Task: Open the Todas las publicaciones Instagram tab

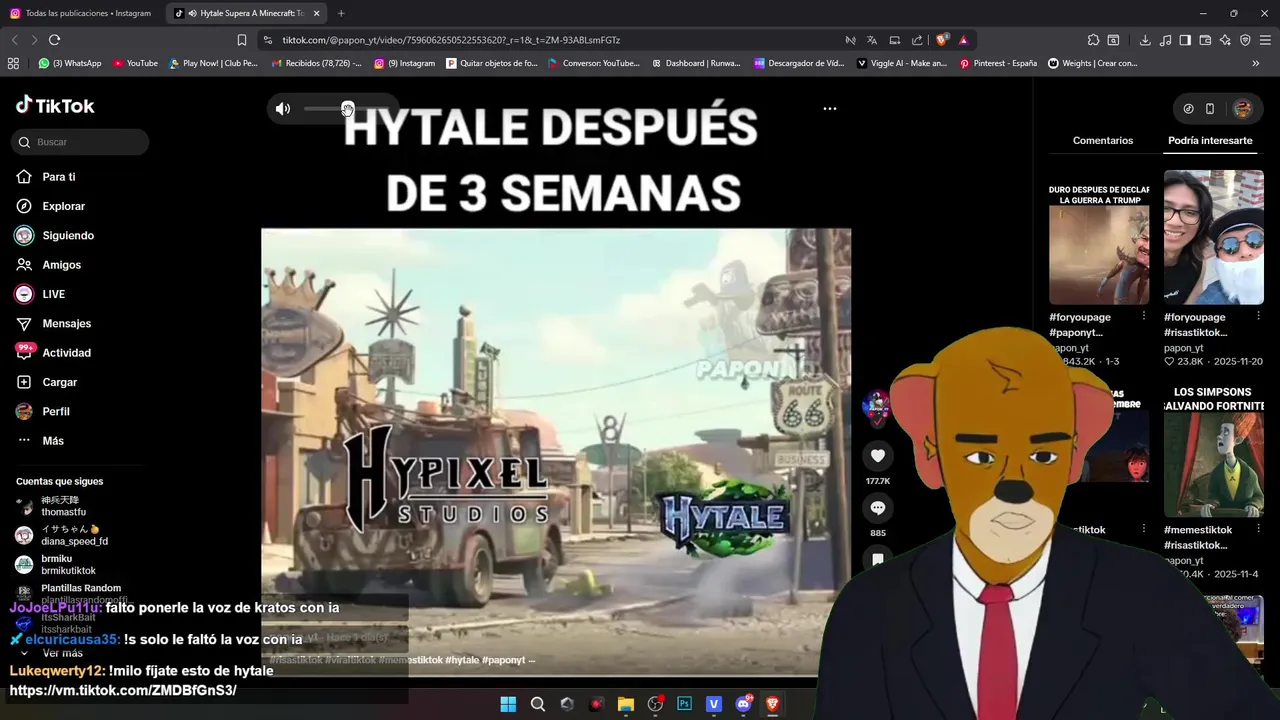Action: coord(82,13)
